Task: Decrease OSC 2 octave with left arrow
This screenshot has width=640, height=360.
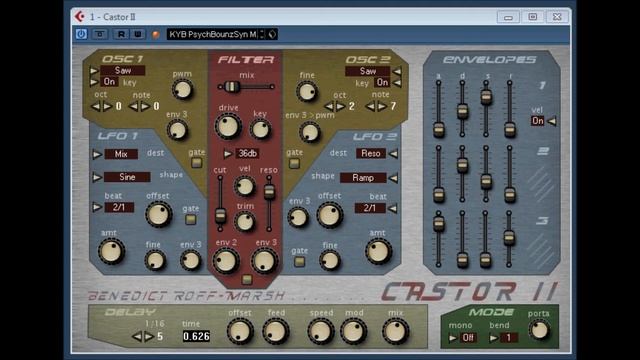Action: click(x=329, y=107)
